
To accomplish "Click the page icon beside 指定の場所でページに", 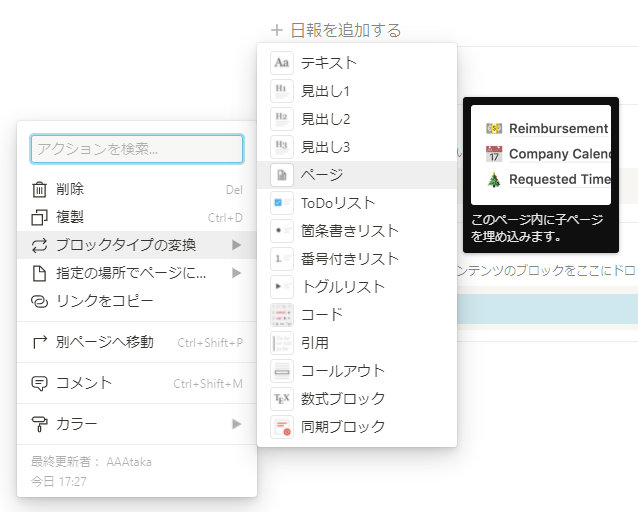I will pos(39,273).
